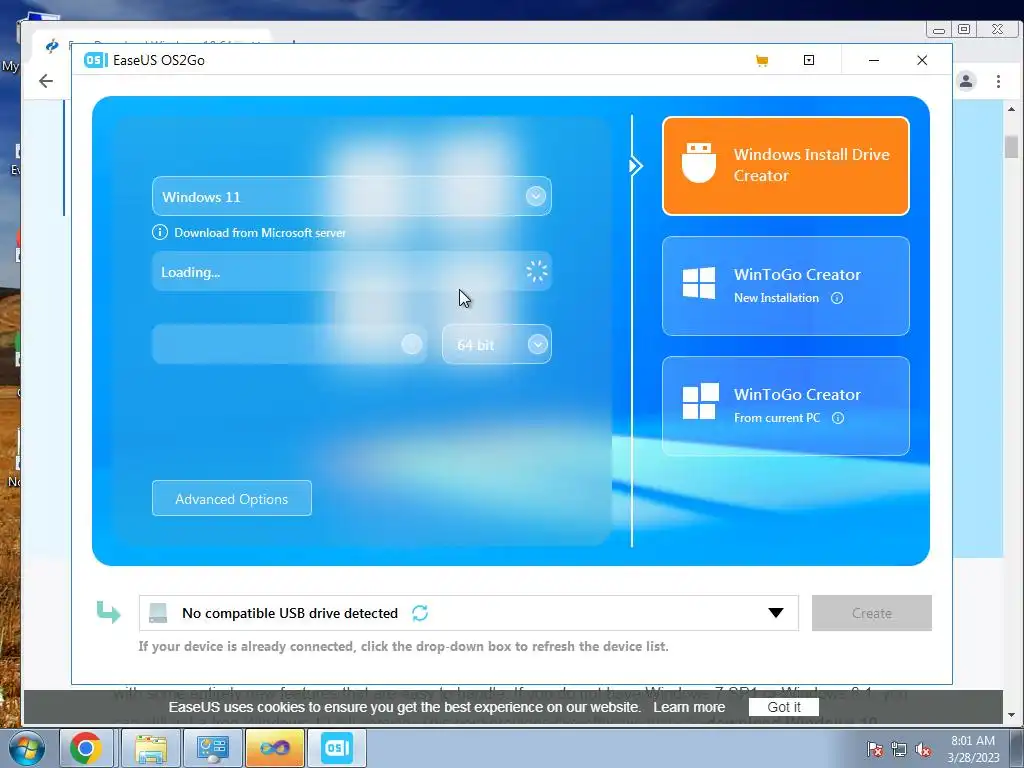
Task: Show info for From current PC option
Action: pos(838,418)
